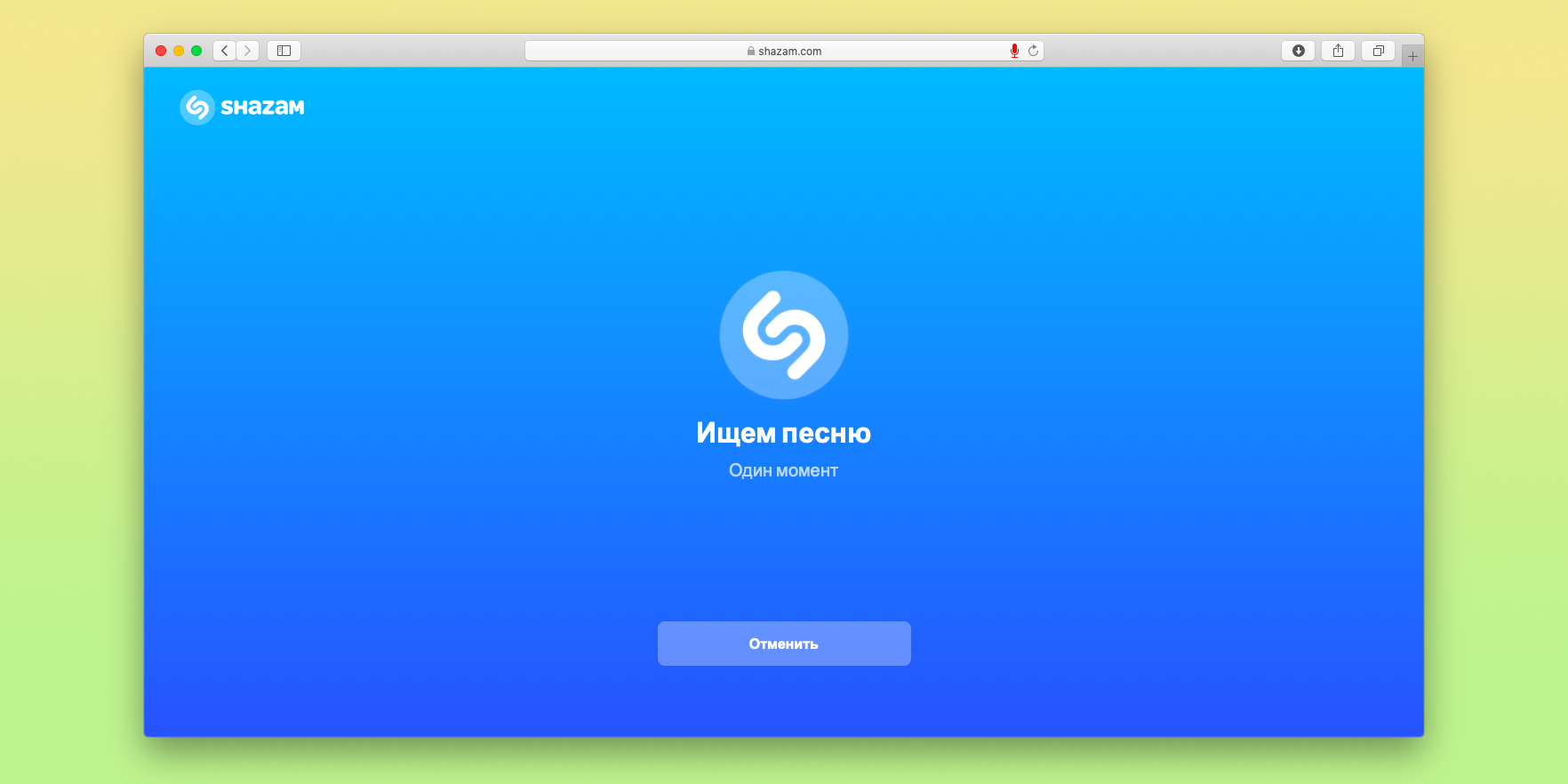Click the heading Ищем песню
The width and height of the screenshot is (1568, 784).
[x=784, y=433]
